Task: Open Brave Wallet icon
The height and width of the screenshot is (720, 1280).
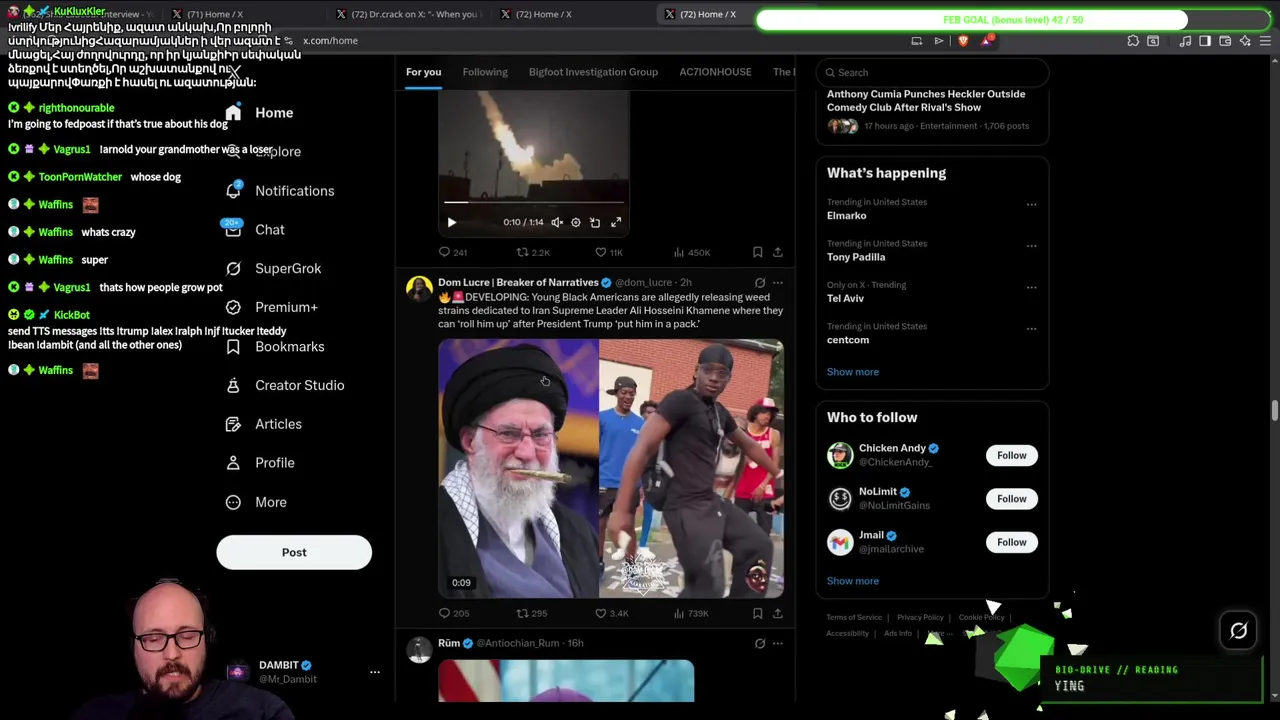Action: pyautogui.click(x=1225, y=41)
